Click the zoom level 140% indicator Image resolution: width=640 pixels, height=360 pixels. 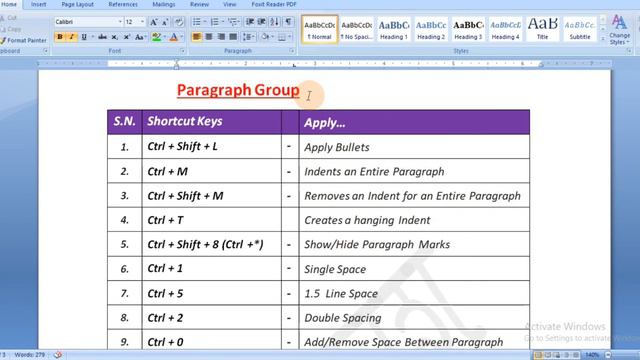click(x=592, y=355)
